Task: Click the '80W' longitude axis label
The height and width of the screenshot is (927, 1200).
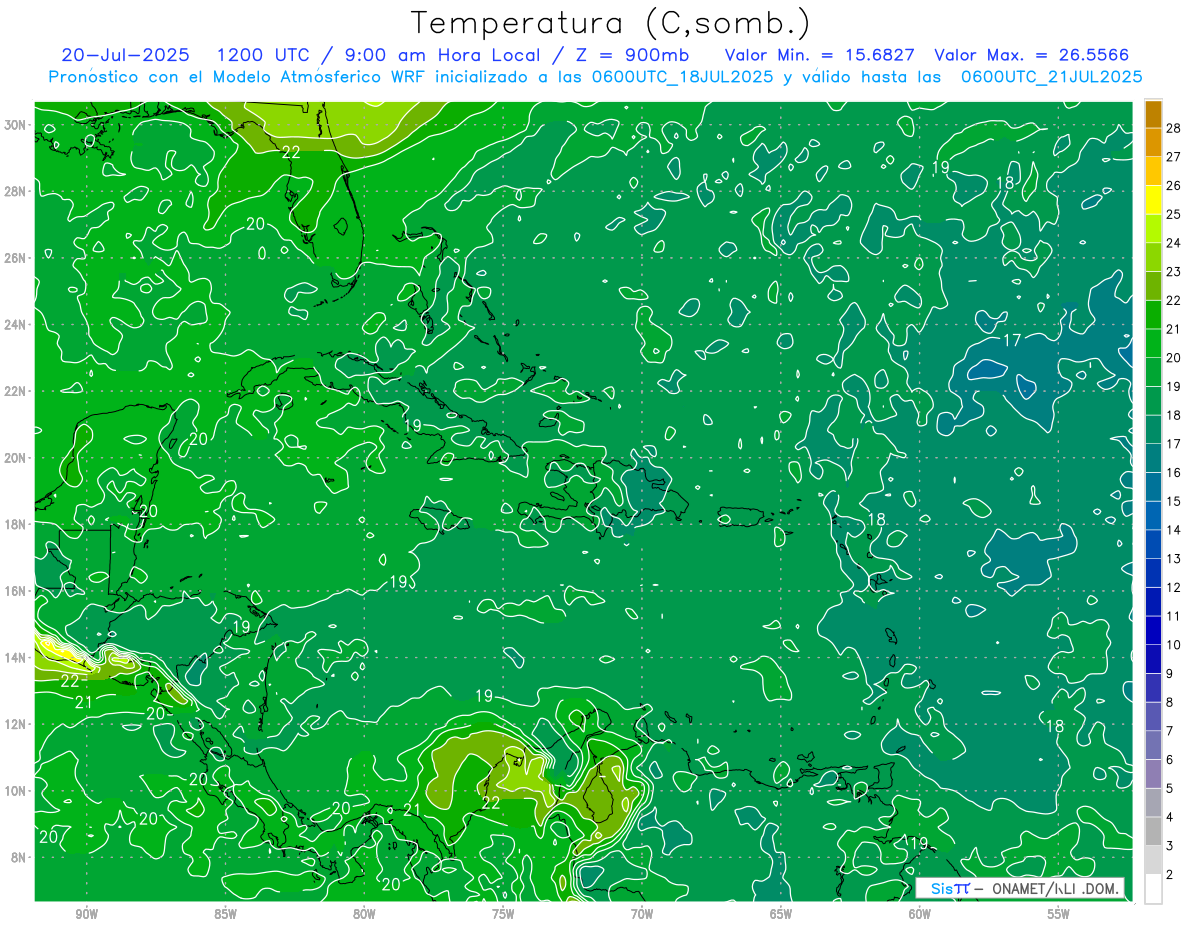Action: (364, 914)
